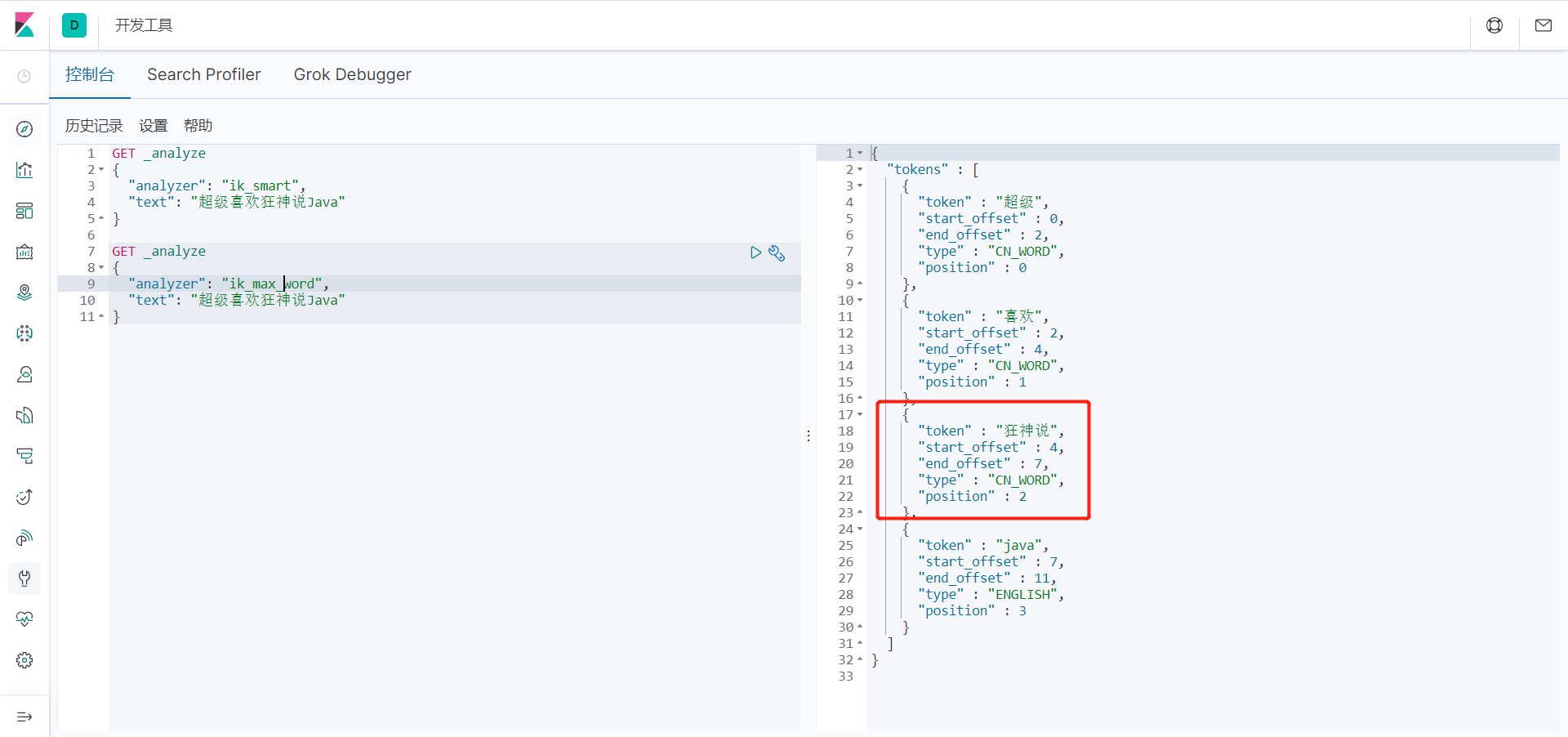Collapse response root at line 1
Screen dimensions: 1568x737
point(860,154)
